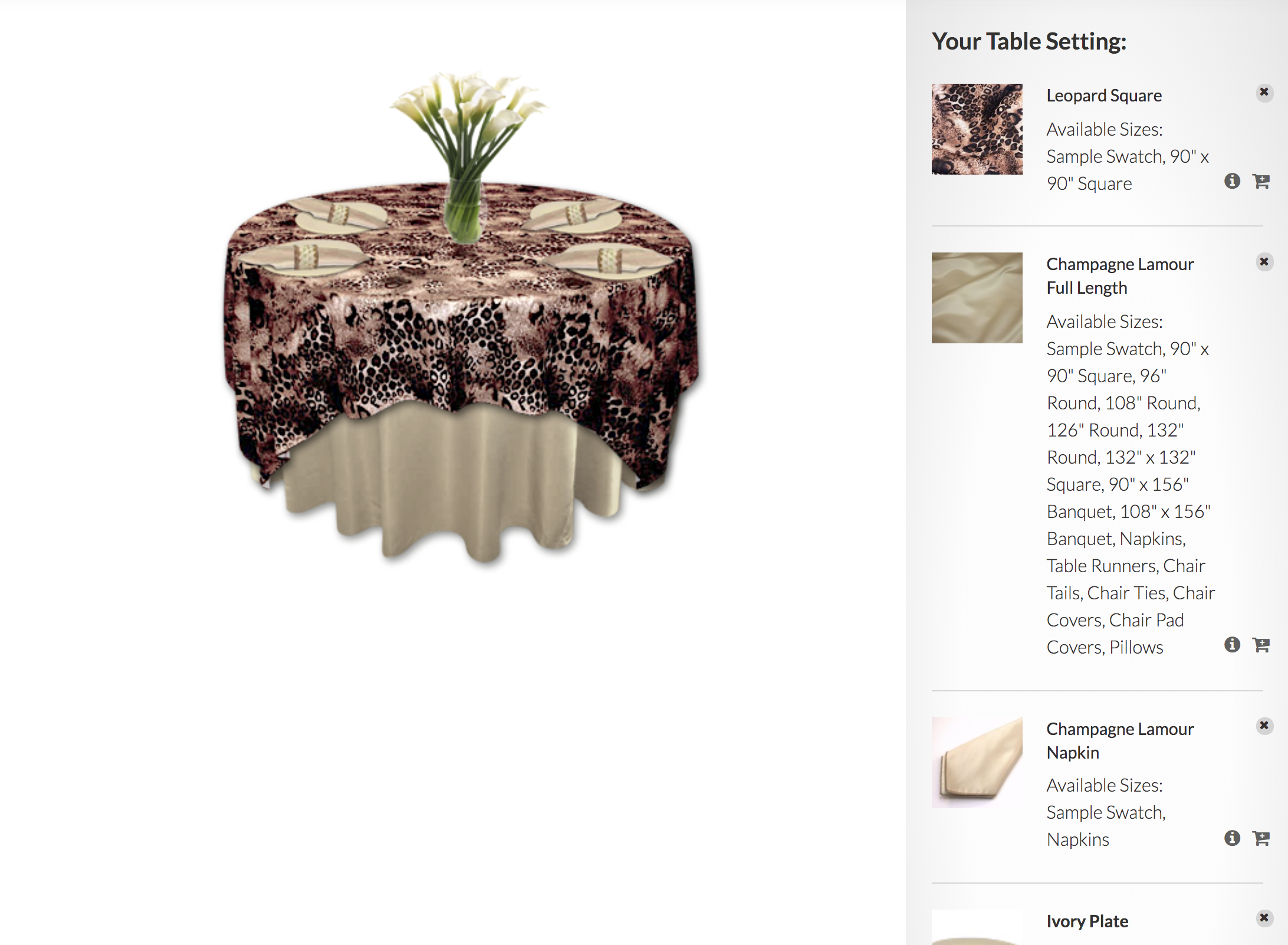Image resolution: width=1288 pixels, height=945 pixels.
Task: Open the Ivory Plate title link
Action: pyautogui.click(x=1087, y=921)
